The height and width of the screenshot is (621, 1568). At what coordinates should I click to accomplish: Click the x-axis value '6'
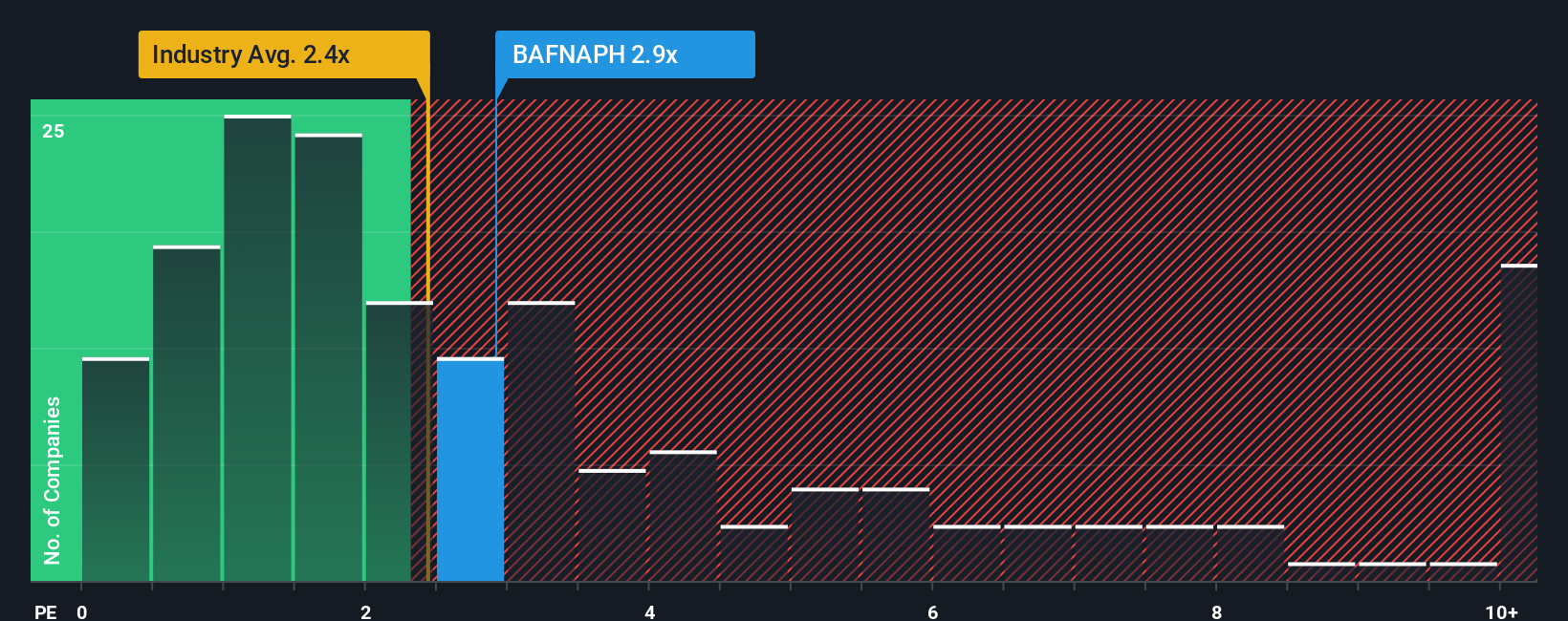933,611
